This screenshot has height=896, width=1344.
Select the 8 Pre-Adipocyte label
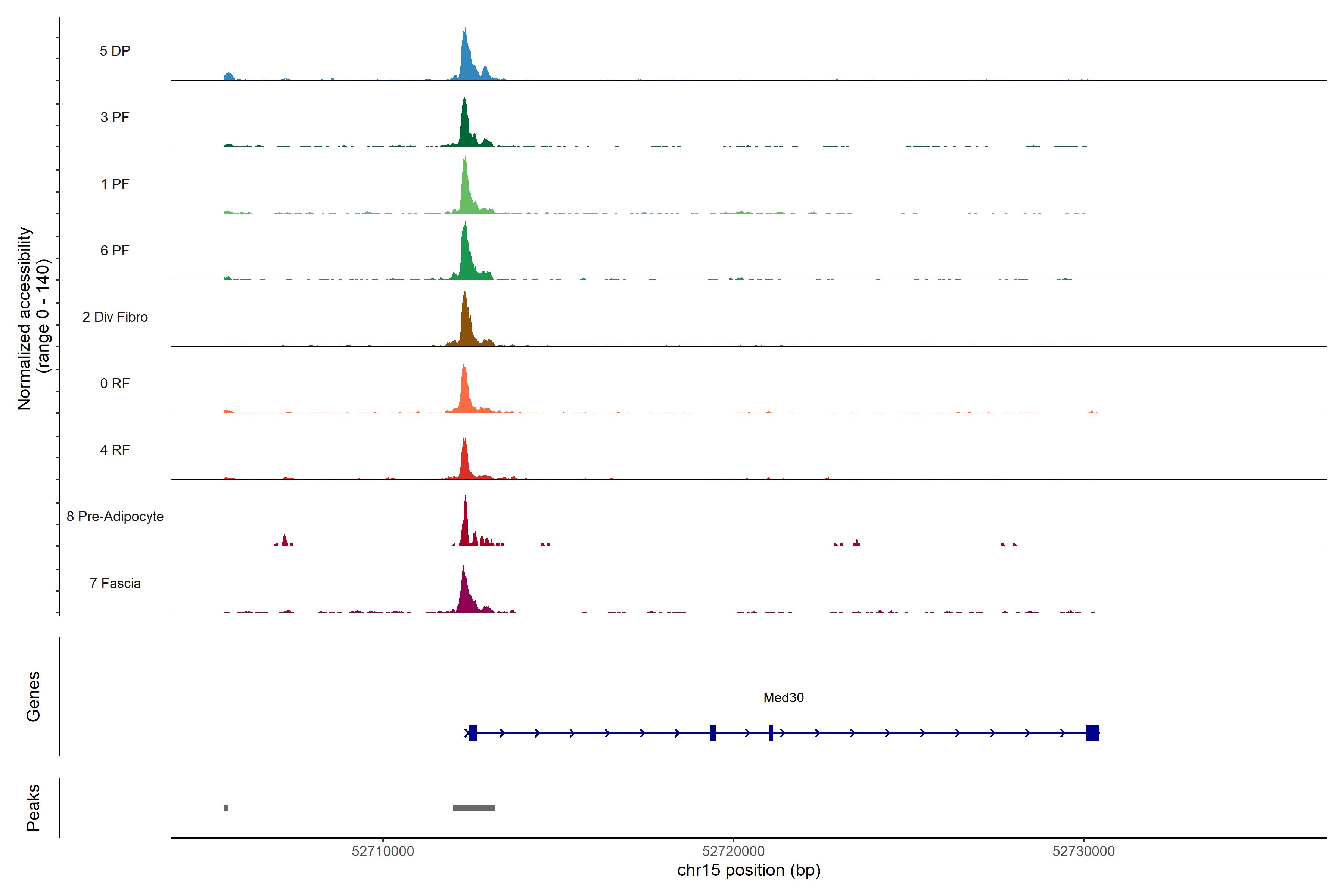click(115, 517)
